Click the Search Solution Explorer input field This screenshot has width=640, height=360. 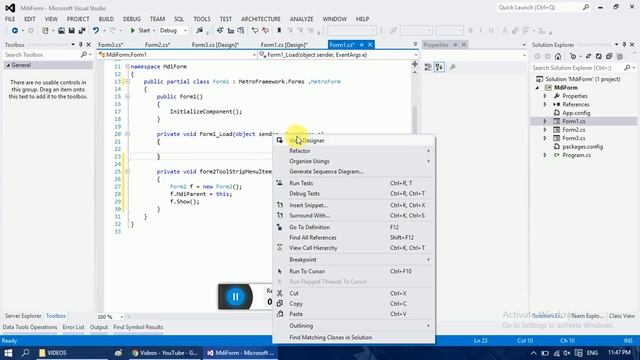(x=577, y=68)
